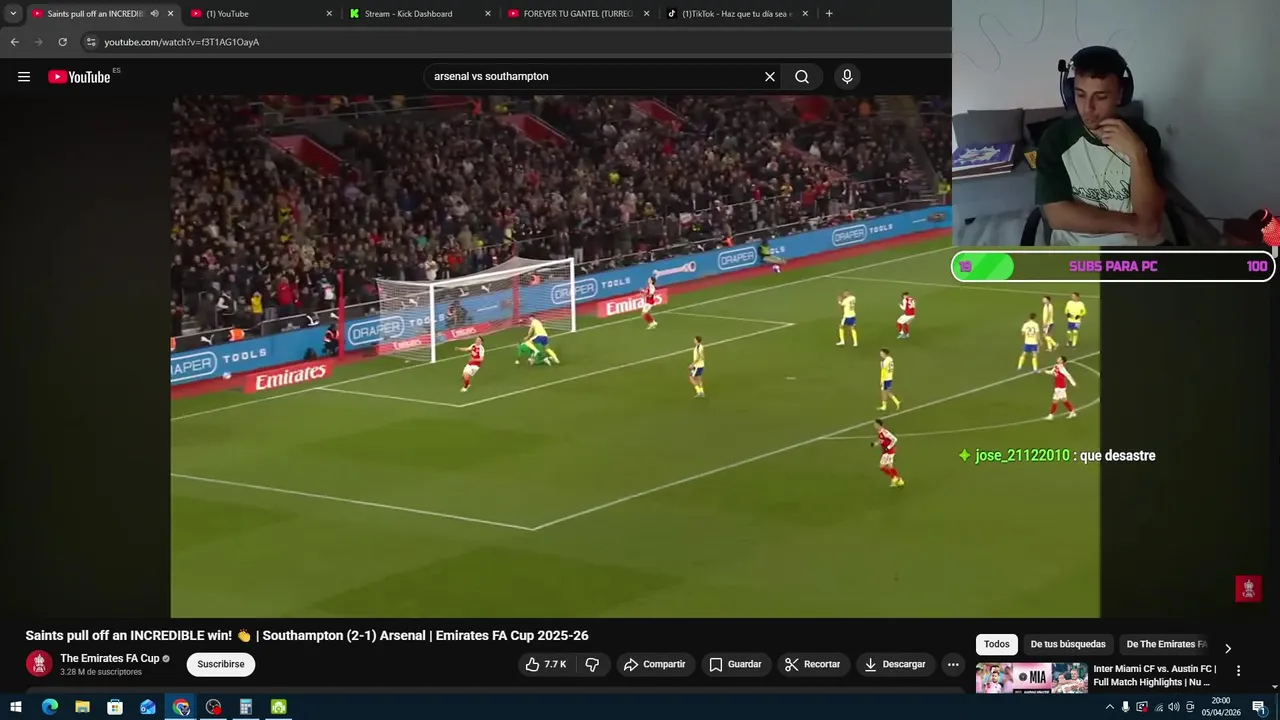
Task: Click the Compartir share button
Action: point(654,664)
